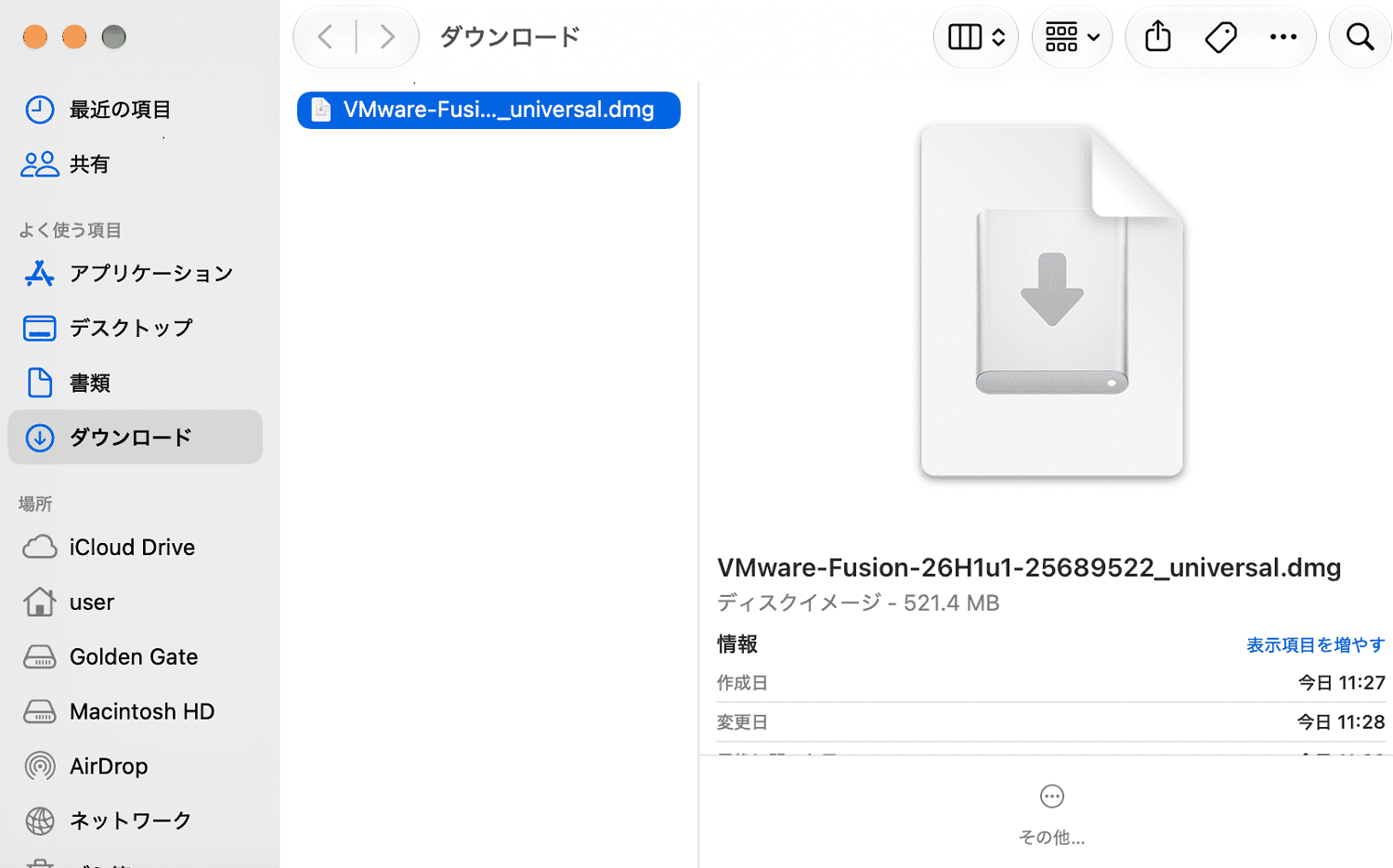Viewport: 1393px width, 868px height.
Task: Go forward with the right chevron button
Action: coord(387,37)
